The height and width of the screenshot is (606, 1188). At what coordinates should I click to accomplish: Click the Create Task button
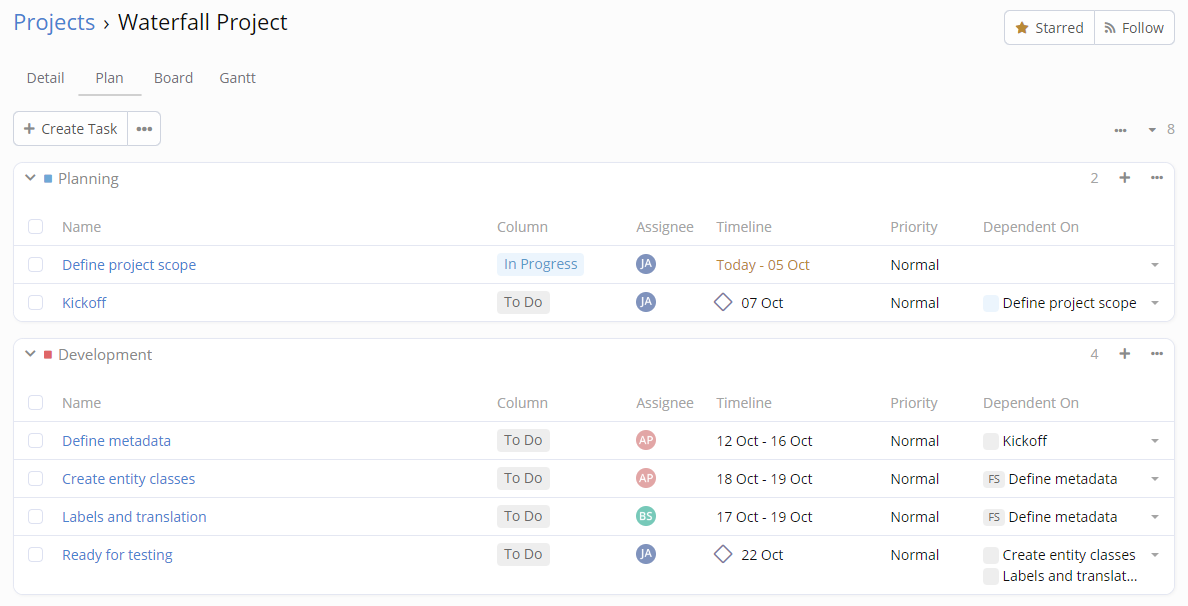[71, 129]
